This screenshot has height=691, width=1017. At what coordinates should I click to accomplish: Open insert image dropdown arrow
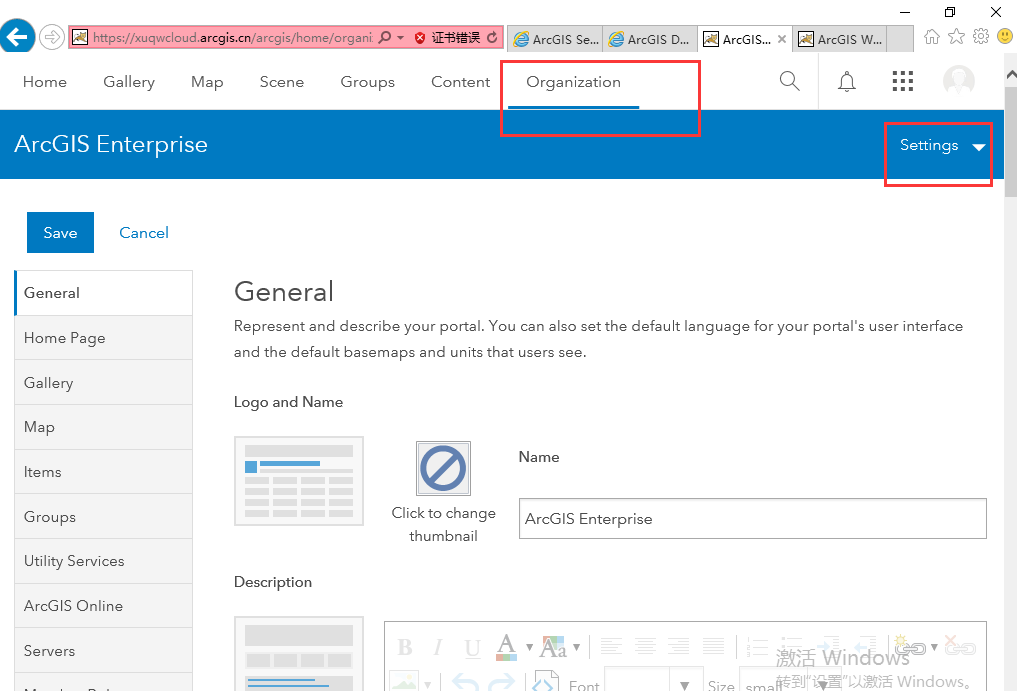pos(427,685)
